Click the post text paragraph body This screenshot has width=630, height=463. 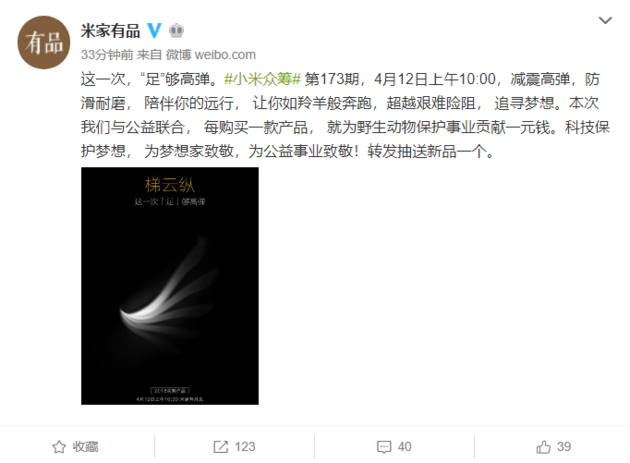[345, 115]
